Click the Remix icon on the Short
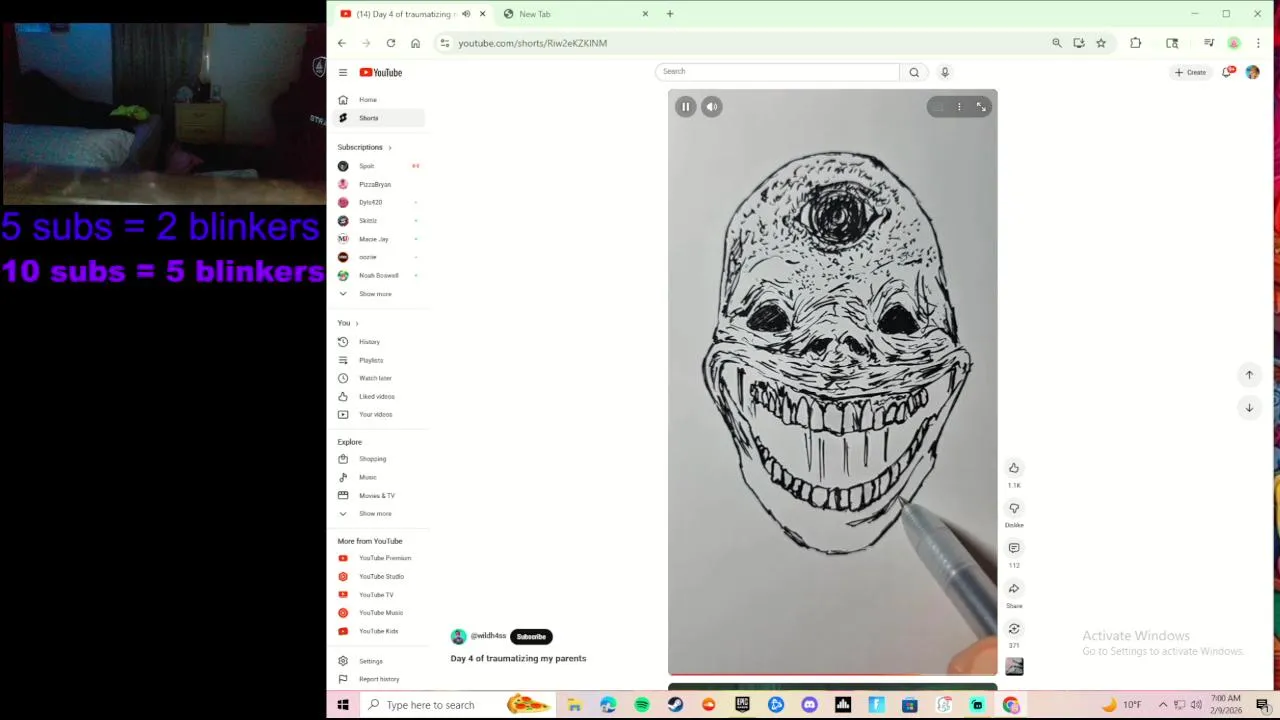 click(1014, 629)
